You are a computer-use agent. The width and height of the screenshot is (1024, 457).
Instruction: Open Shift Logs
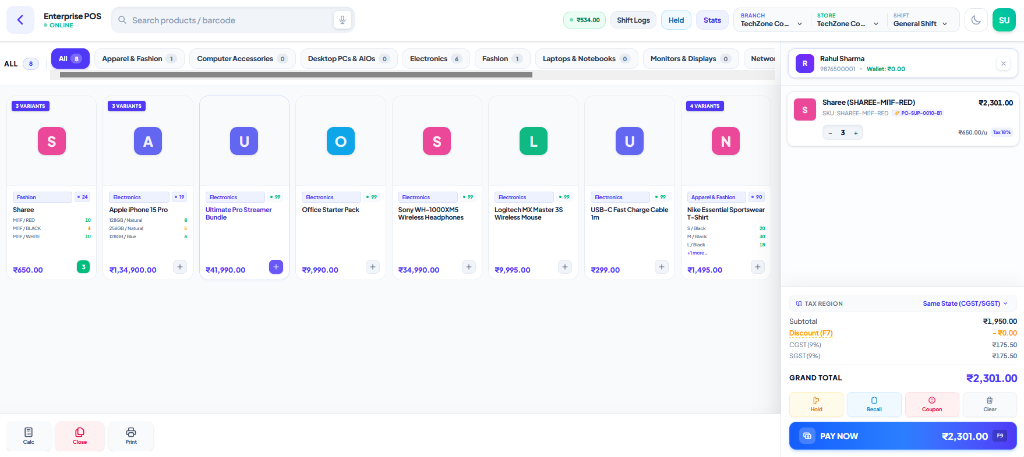(x=633, y=20)
